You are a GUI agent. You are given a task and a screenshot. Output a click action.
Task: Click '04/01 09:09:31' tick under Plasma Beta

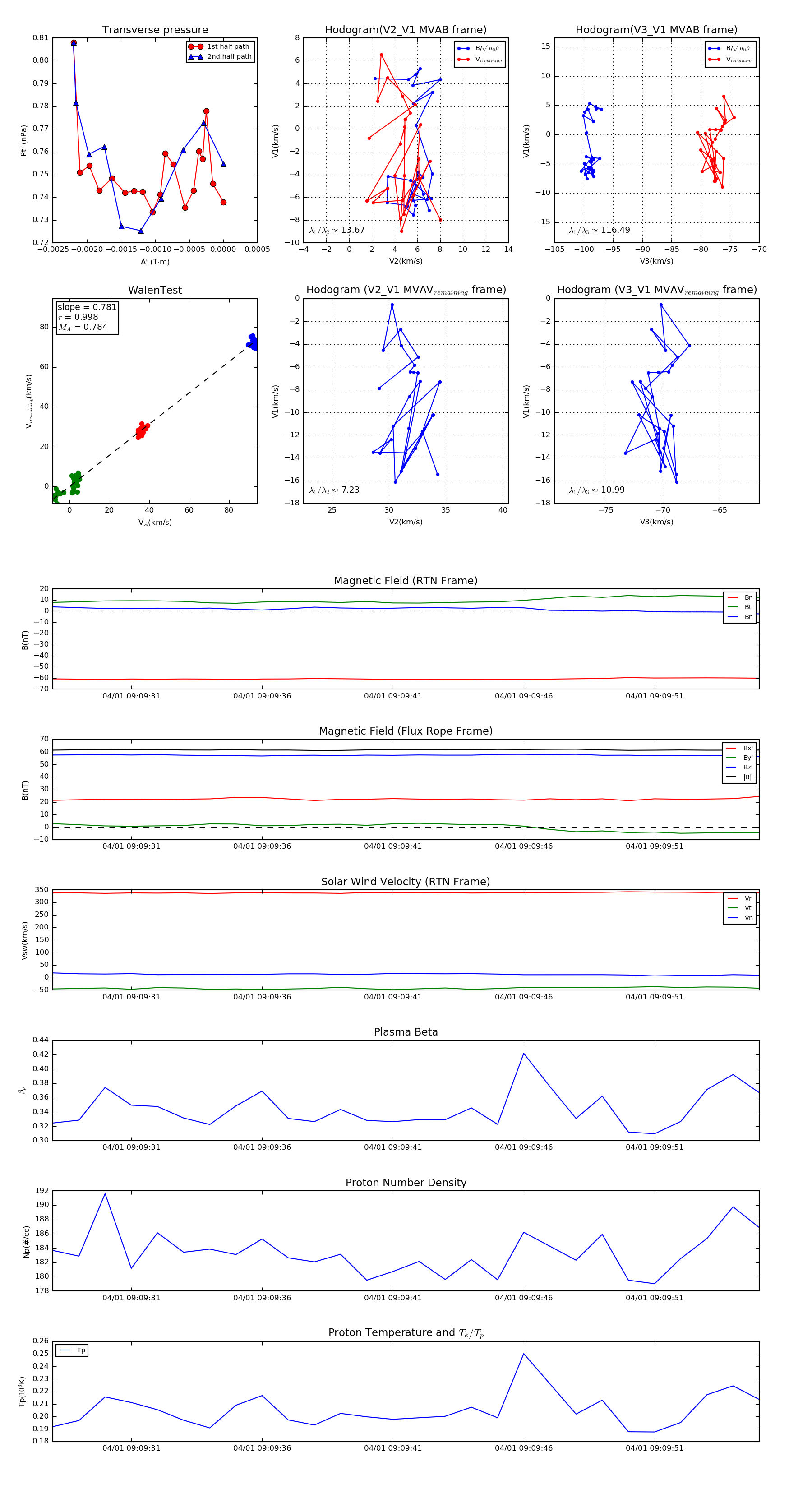[x=131, y=1147]
